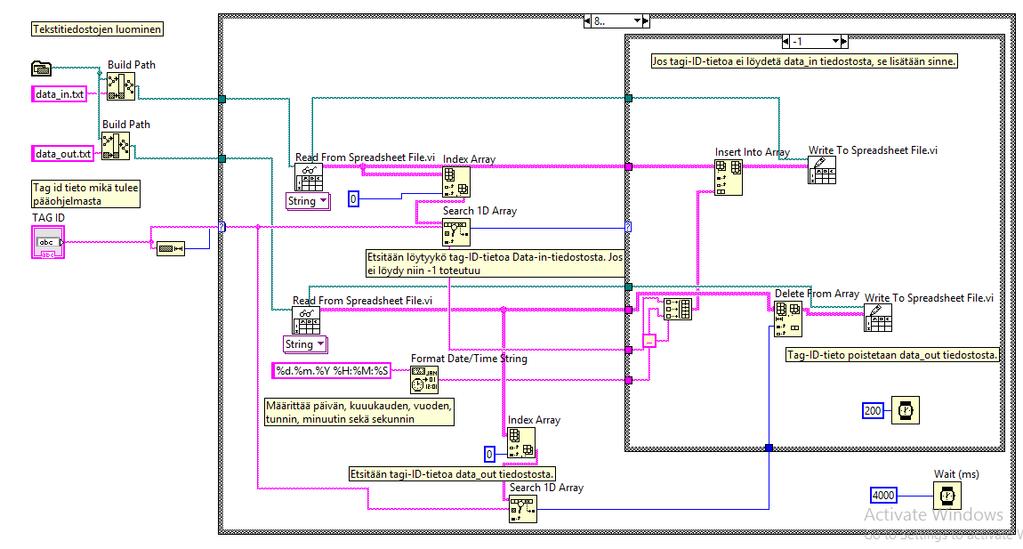Select the Build Path node for data_out.txt

coord(115,146)
